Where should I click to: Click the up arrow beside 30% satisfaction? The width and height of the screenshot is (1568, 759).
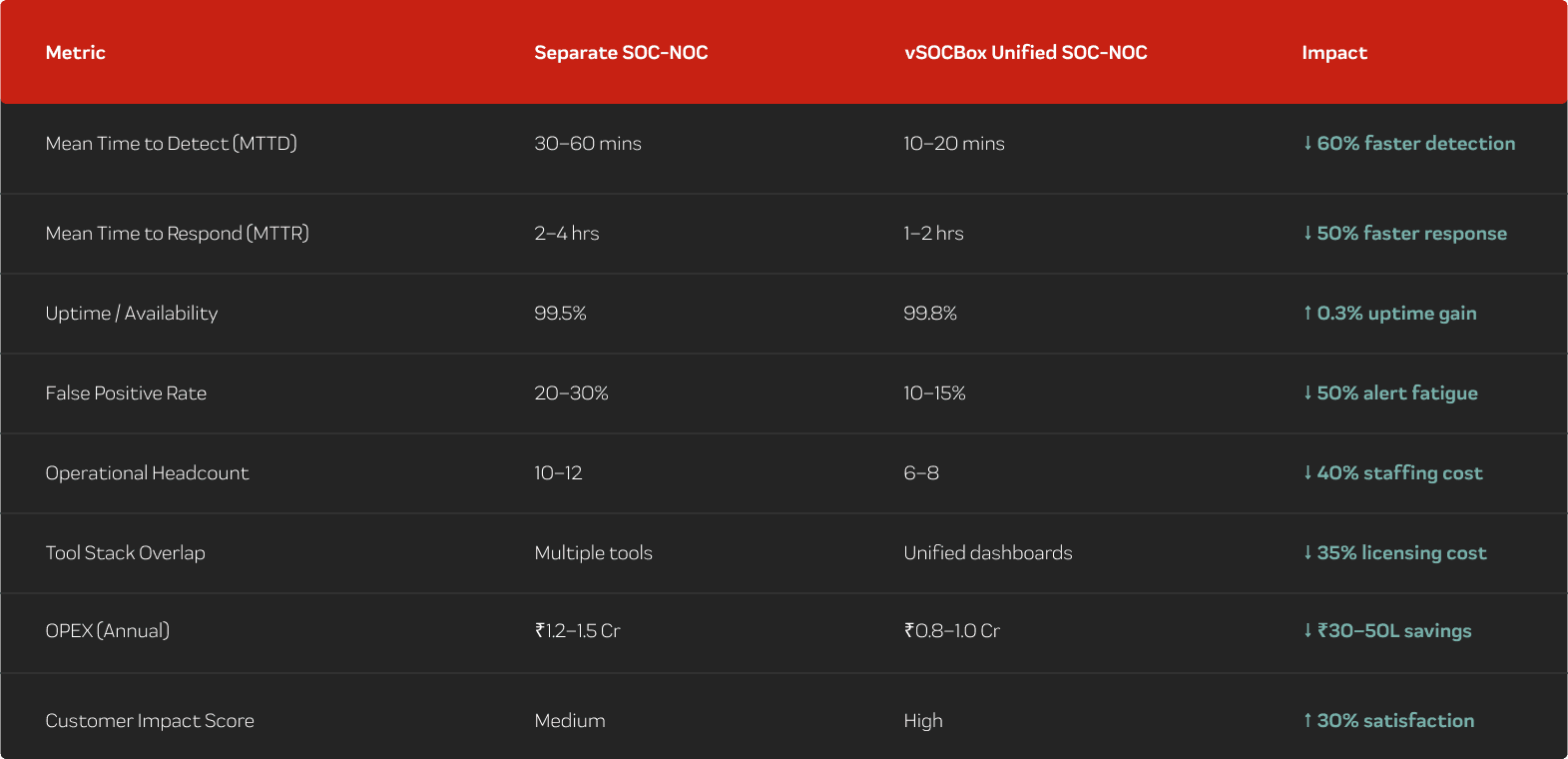(x=1307, y=720)
